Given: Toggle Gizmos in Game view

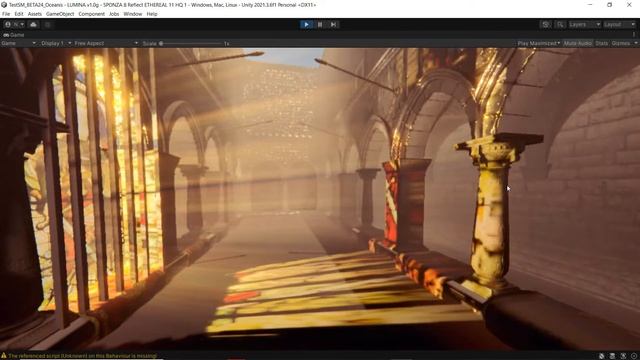Looking at the screenshot, I should pyautogui.click(x=620, y=43).
